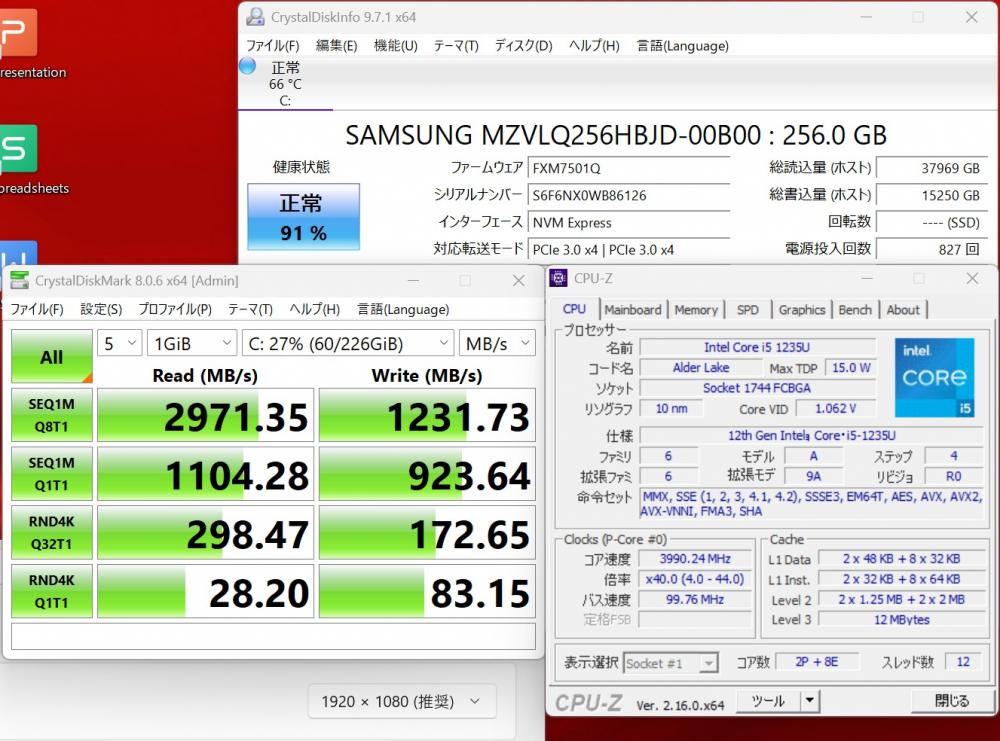Open the Spreadsheets desktop shortcut icon

18,149
